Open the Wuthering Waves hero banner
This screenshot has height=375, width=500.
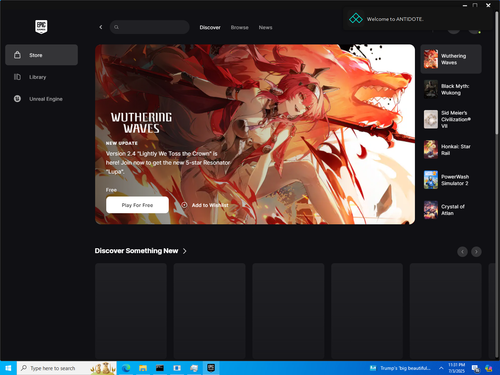[255, 134]
